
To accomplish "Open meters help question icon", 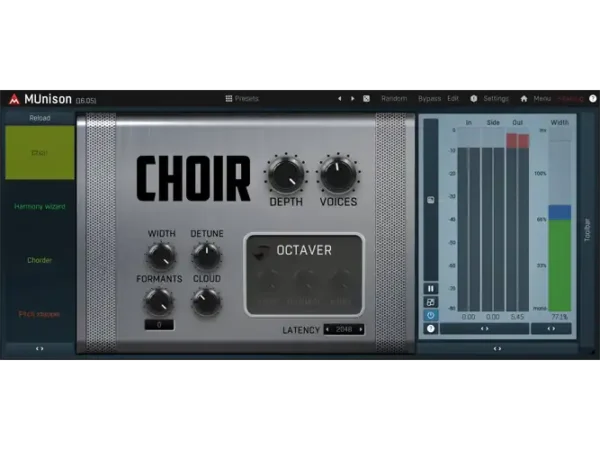I will click(431, 329).
